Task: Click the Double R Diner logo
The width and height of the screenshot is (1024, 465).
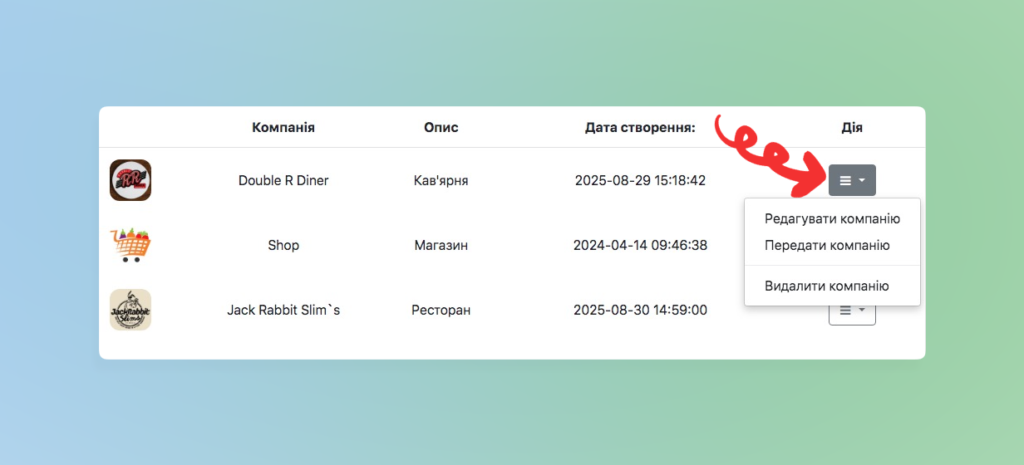Action: point(130,180)
